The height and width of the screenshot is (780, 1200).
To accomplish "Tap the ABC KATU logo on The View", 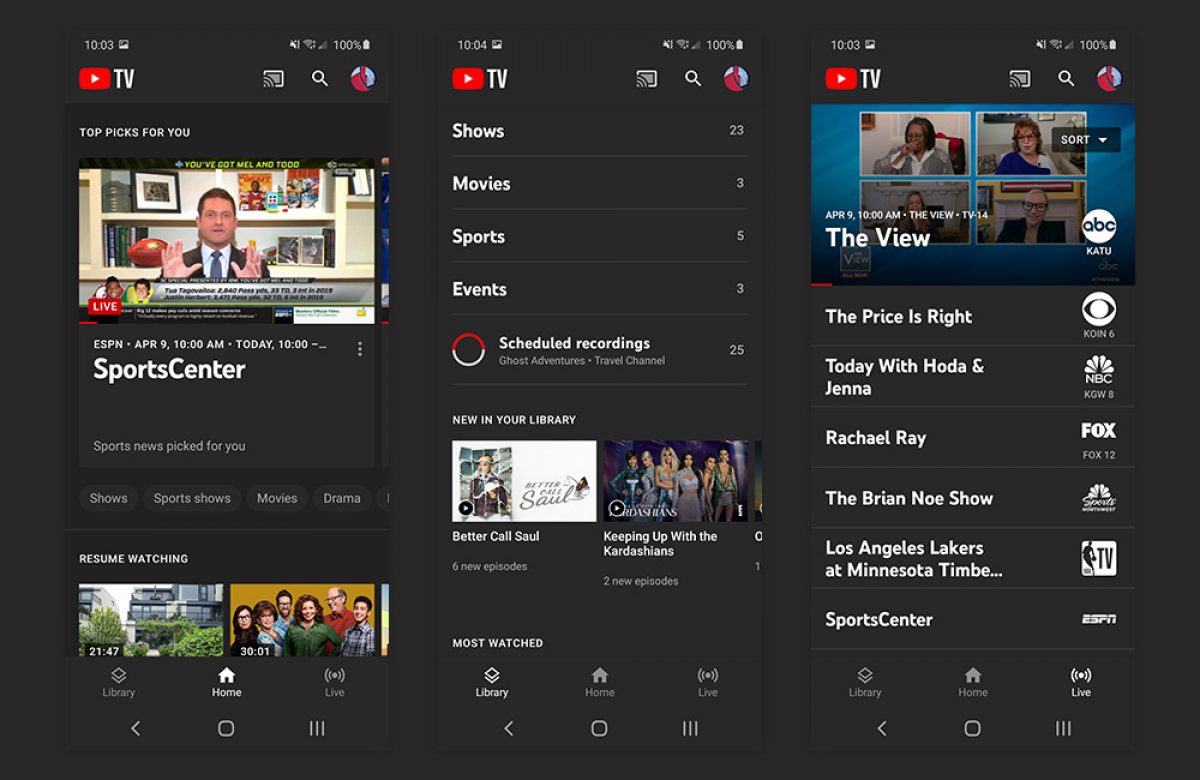I will click(x=1098, y=227).
